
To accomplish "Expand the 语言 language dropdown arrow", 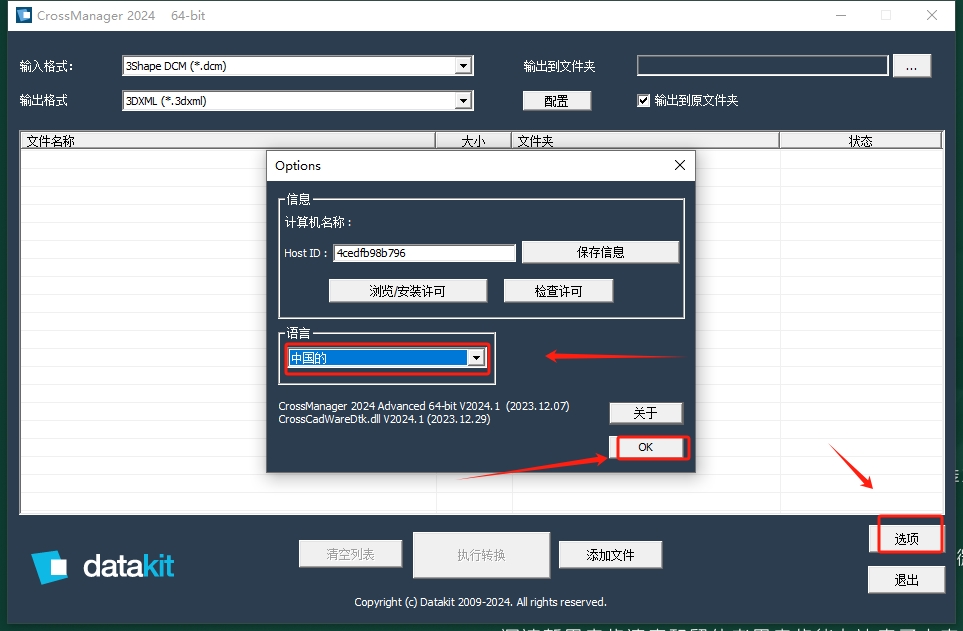I will pyautogui.click(x=476, y=358).
